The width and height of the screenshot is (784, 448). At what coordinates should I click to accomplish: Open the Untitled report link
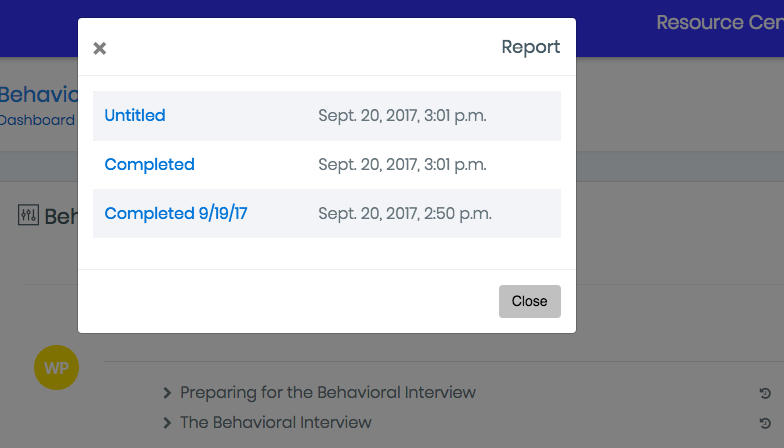[x=134, y=116]
